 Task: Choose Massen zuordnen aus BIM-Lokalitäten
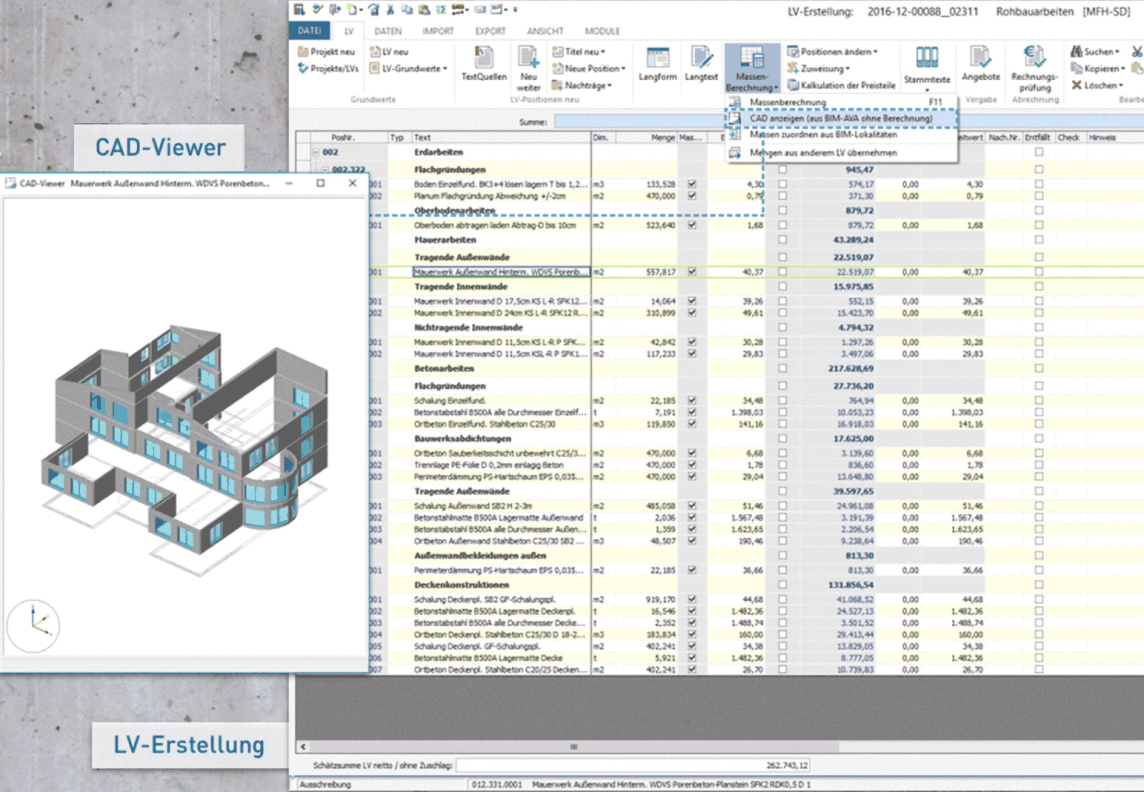[x=840, y=135]
